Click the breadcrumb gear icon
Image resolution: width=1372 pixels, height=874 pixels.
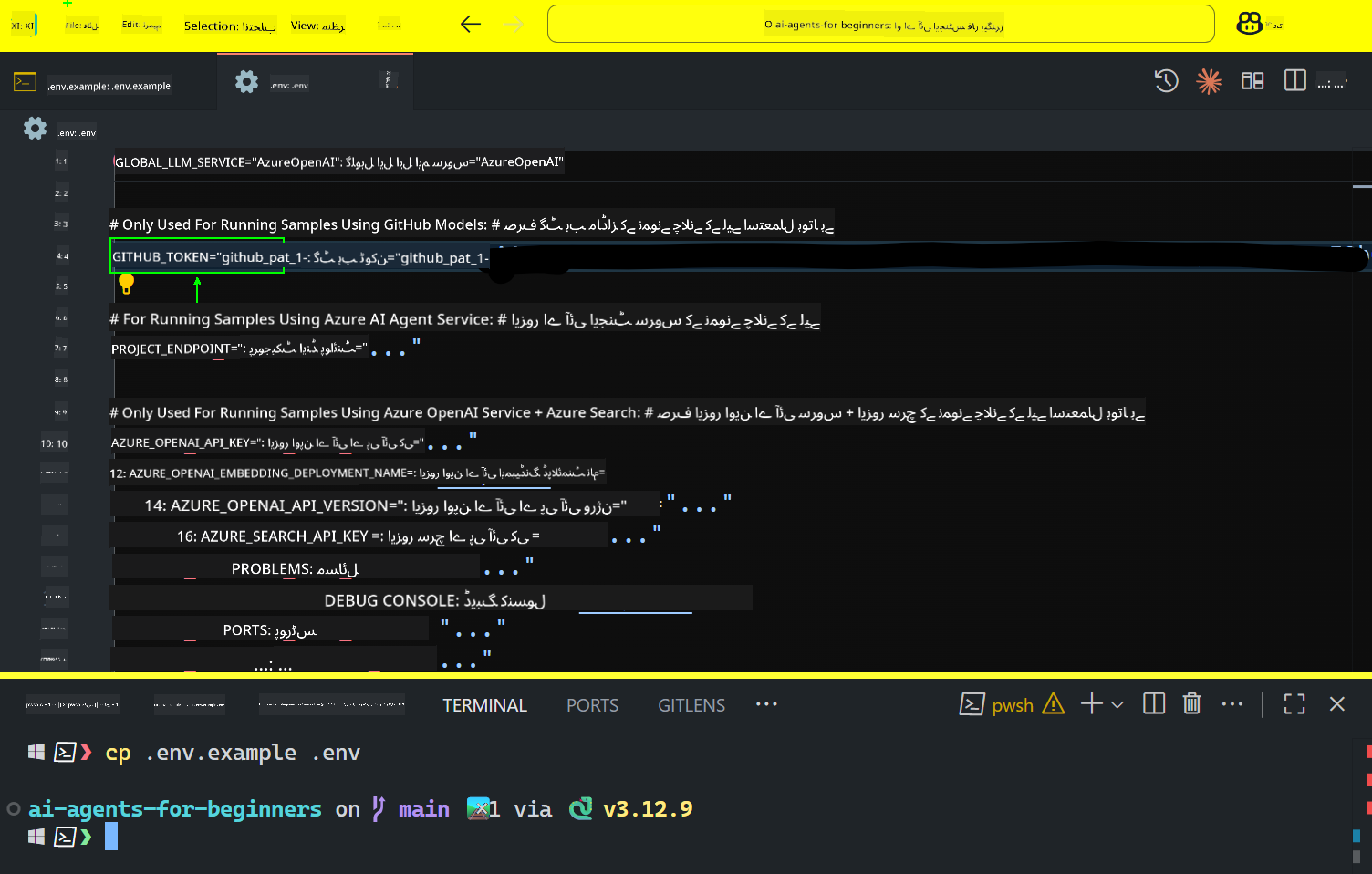[35, 129]
